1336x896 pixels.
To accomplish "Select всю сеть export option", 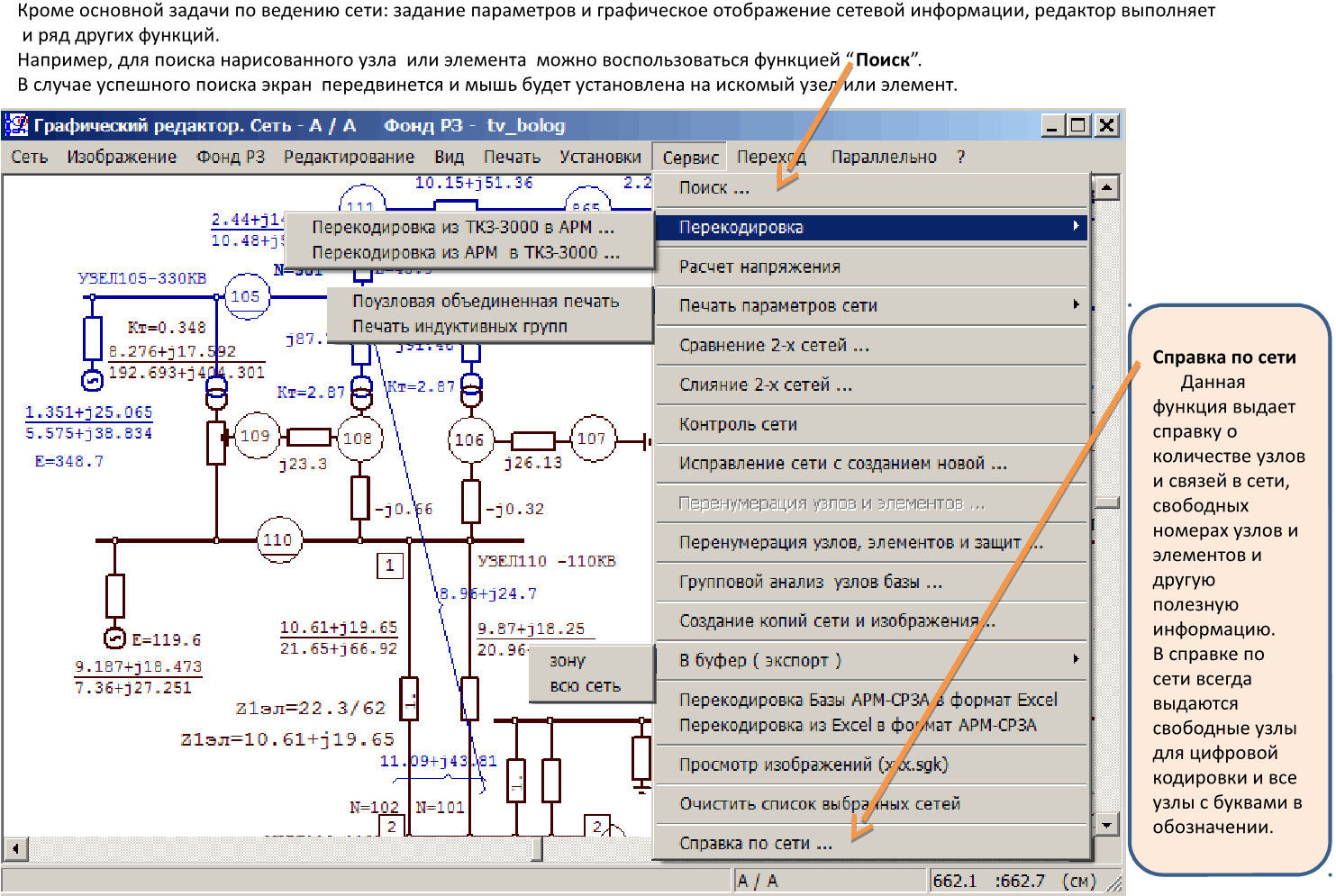I will pos(585,686).
